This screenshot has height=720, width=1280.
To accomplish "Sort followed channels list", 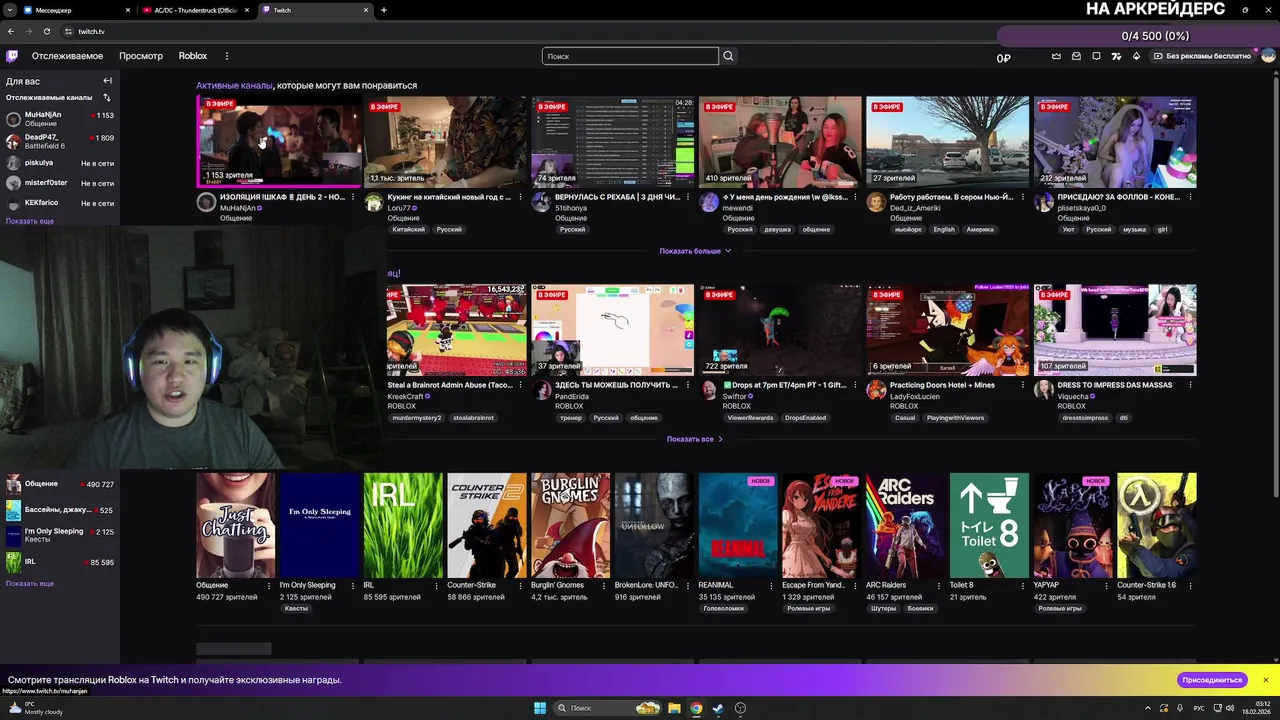I will click(x=107, y=98).
